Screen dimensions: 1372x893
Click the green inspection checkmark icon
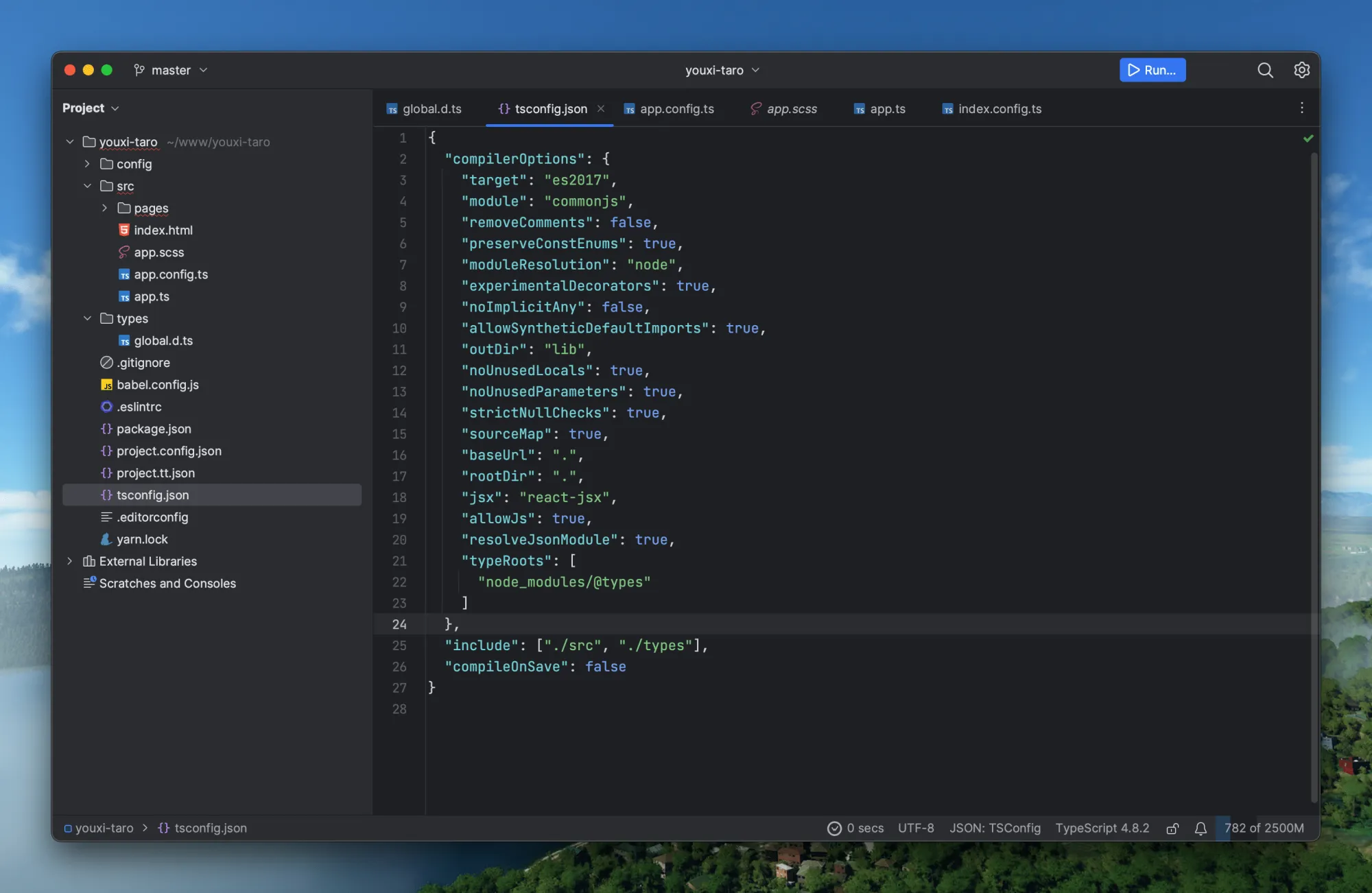point(1308,139)
